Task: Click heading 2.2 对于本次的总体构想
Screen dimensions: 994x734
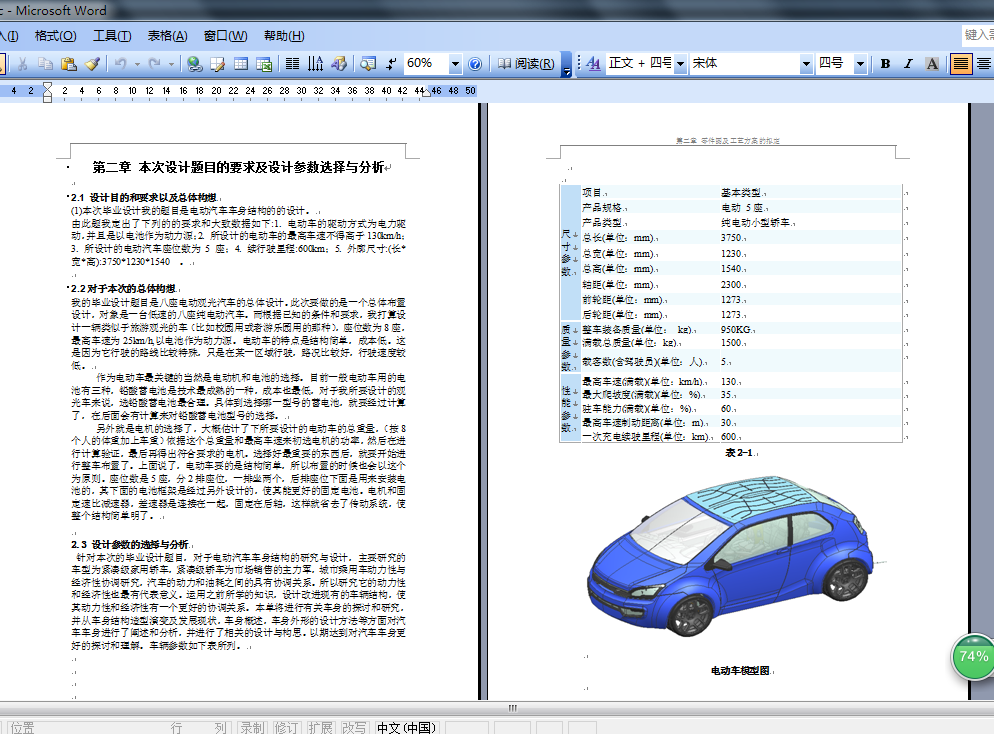Action: click(123, 288)
